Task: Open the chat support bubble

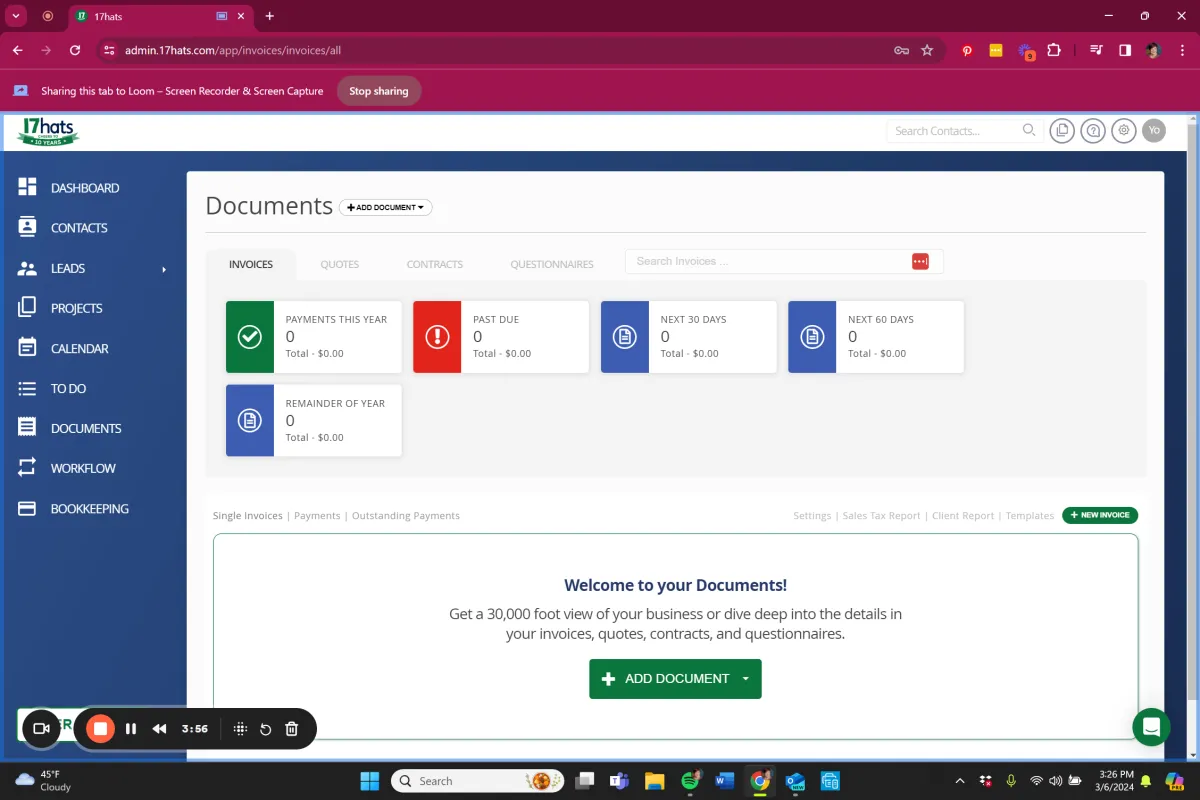Action: [1151, 727]
